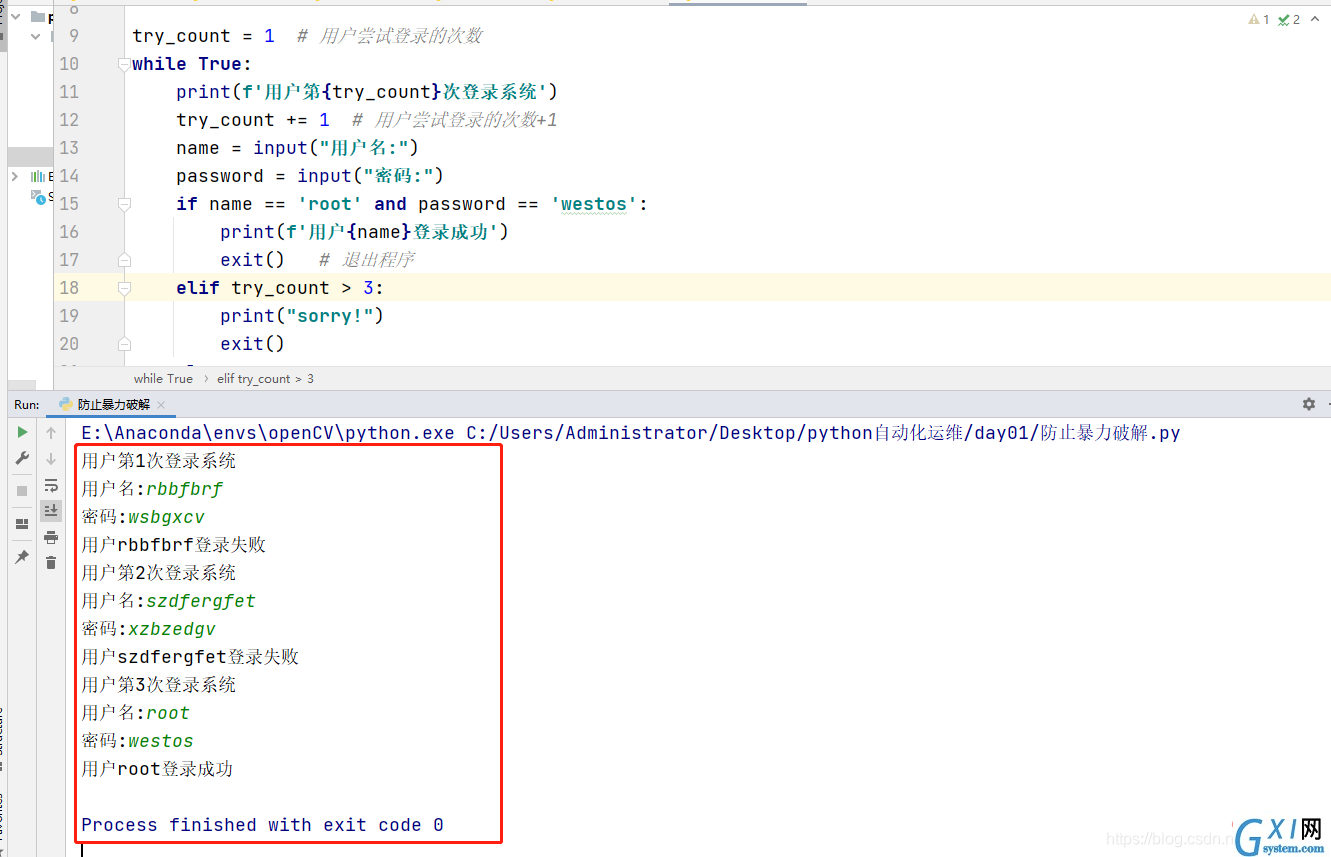This screenshot has width=1331, height=857.
Task: Click fold end marker on line 20
Action: point(124,344)
